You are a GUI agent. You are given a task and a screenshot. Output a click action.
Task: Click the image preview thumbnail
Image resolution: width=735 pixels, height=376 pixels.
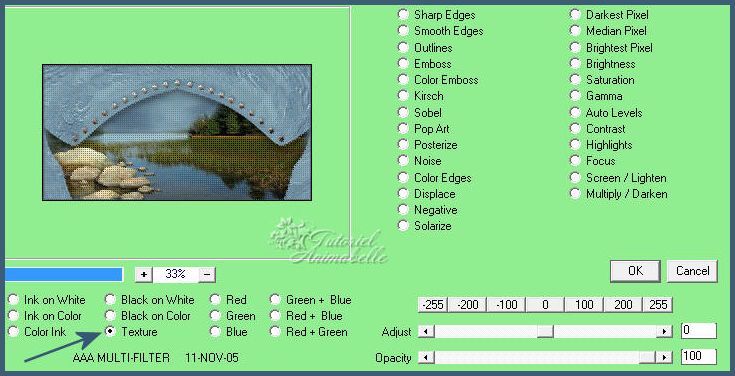[x=177, y=133]
